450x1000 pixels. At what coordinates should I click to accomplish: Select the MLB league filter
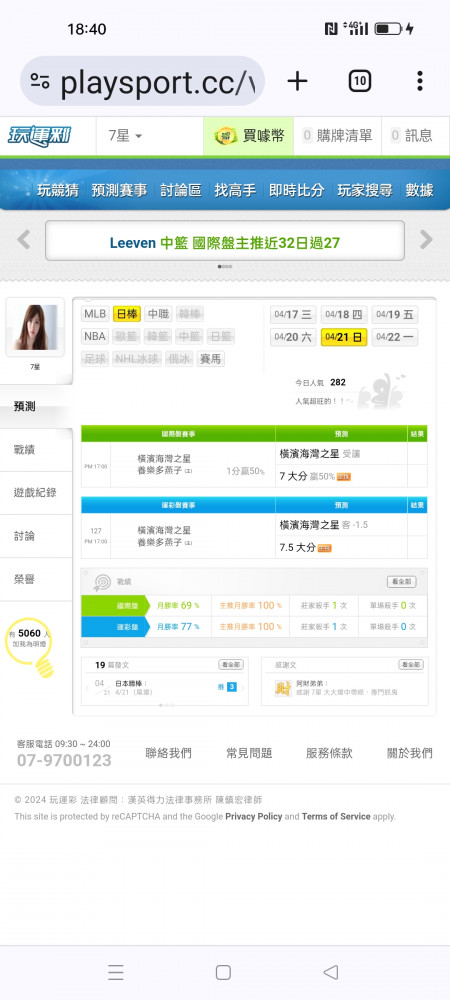pyautogui.click(x=95, y=314)
